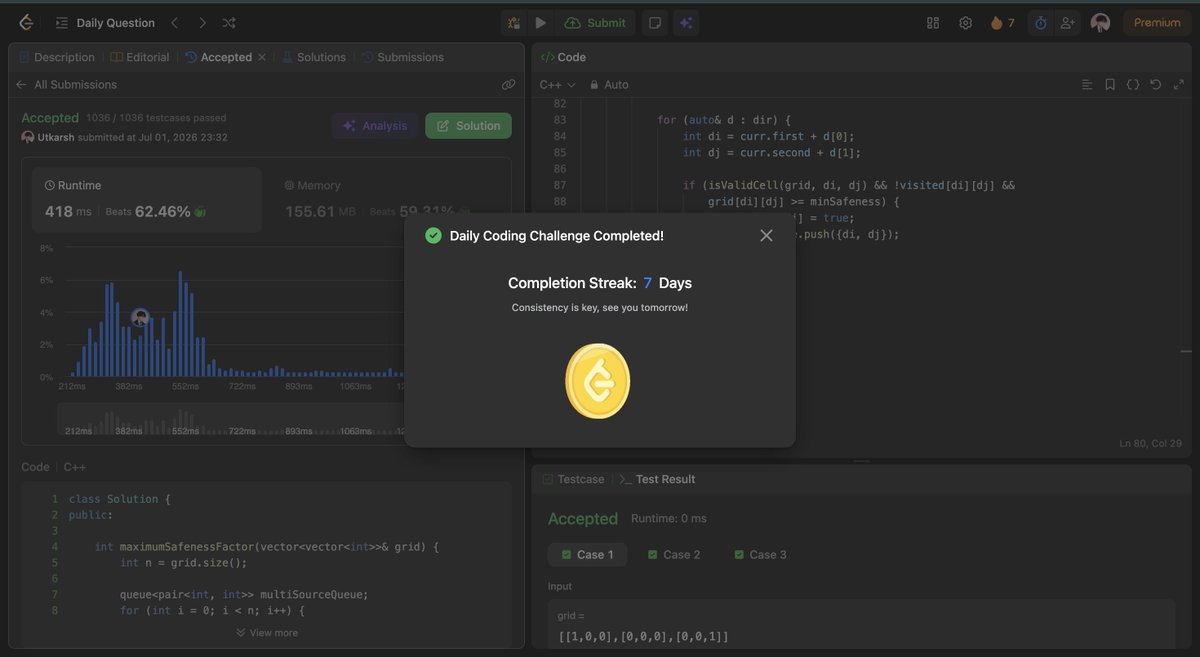This screenshot has height=657, width=1200.
Task: Open the C++ language dropdown
Action: 557,85
